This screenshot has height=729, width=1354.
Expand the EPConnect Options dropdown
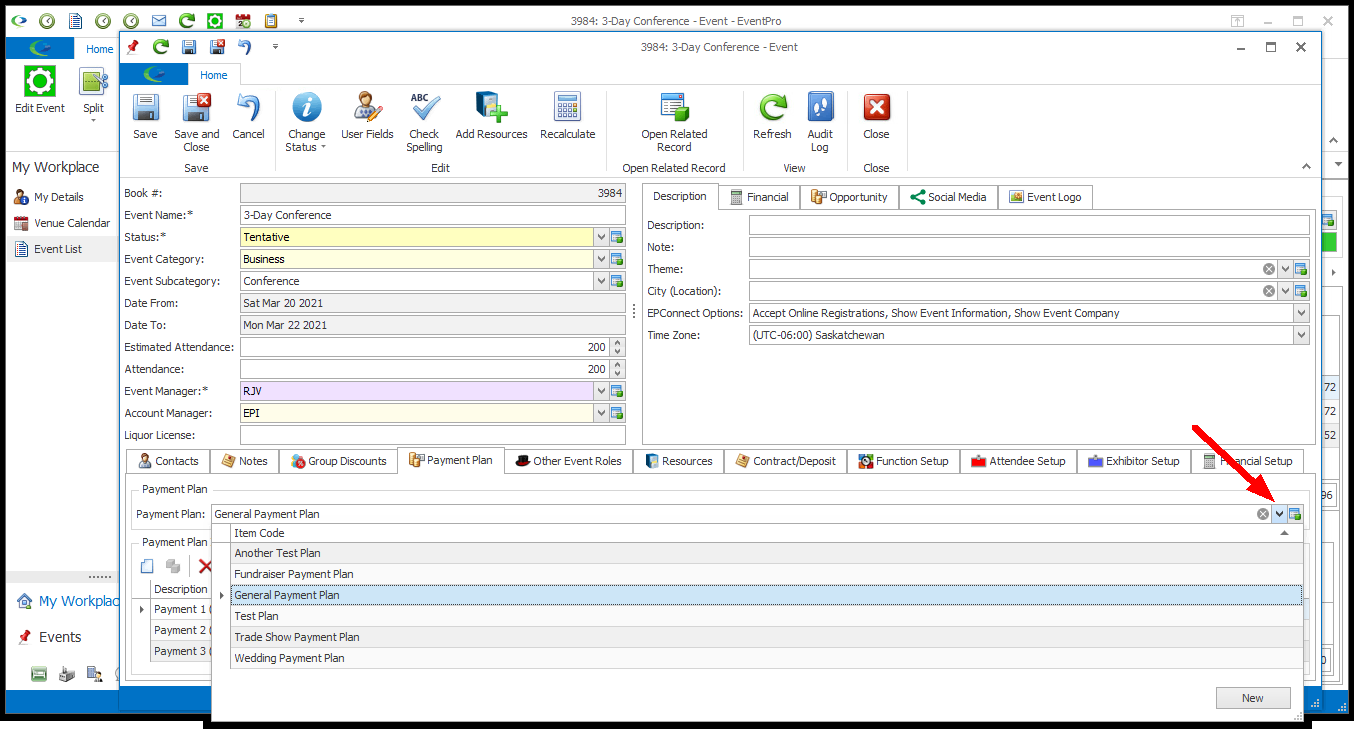(x=1301, y=313)
